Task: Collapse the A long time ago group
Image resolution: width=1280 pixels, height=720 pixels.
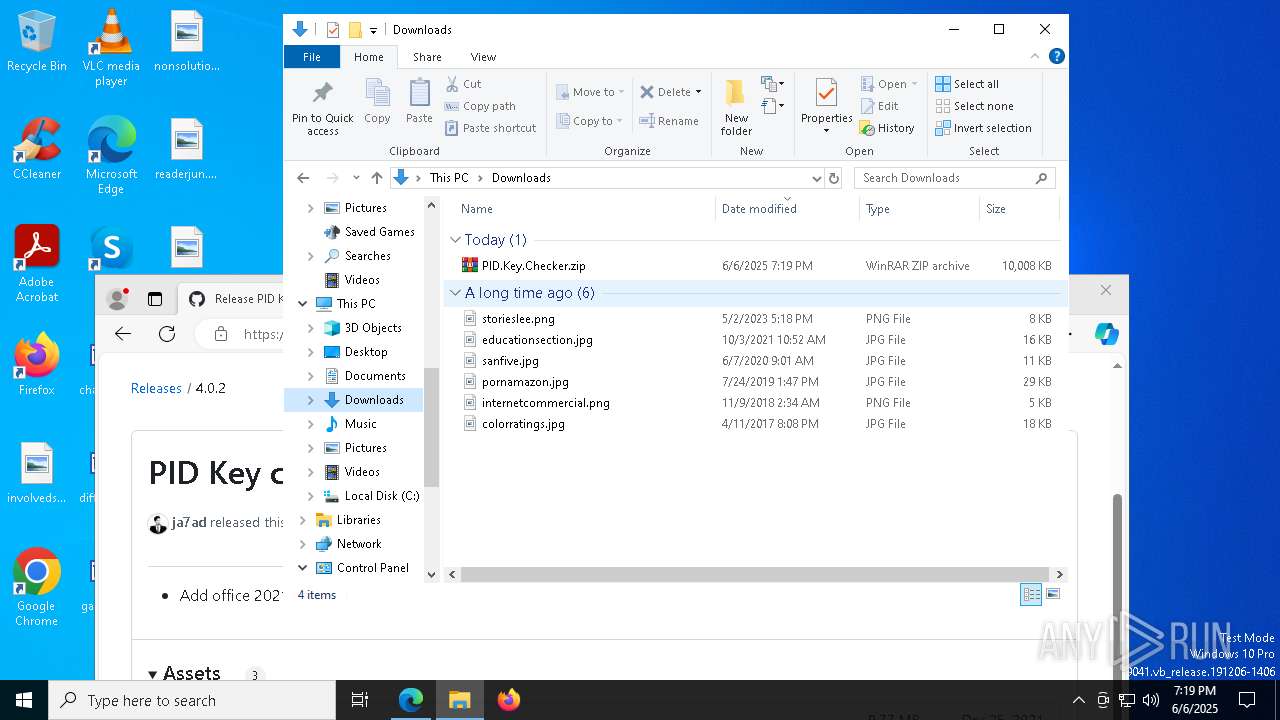Action: (455, 293)
